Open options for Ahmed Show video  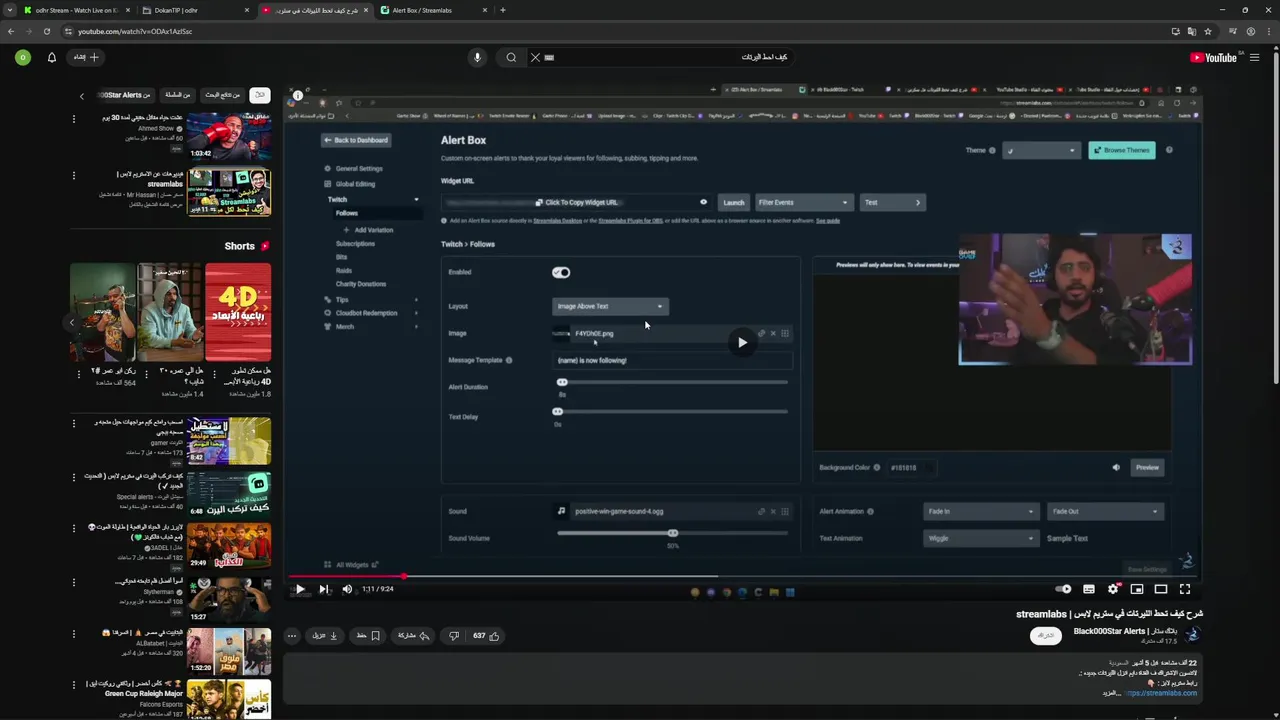pos(73,119)
